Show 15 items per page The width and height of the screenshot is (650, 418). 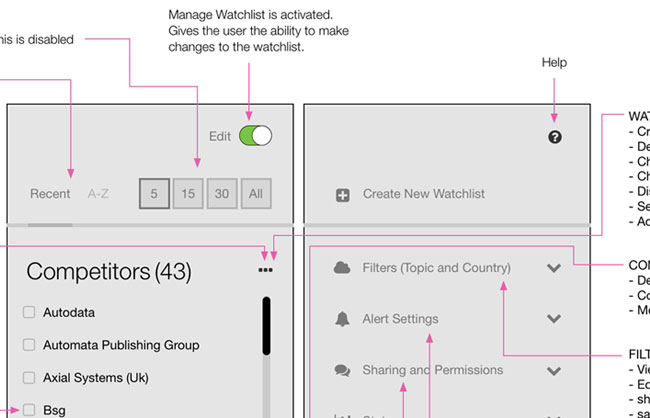[187, 194]
